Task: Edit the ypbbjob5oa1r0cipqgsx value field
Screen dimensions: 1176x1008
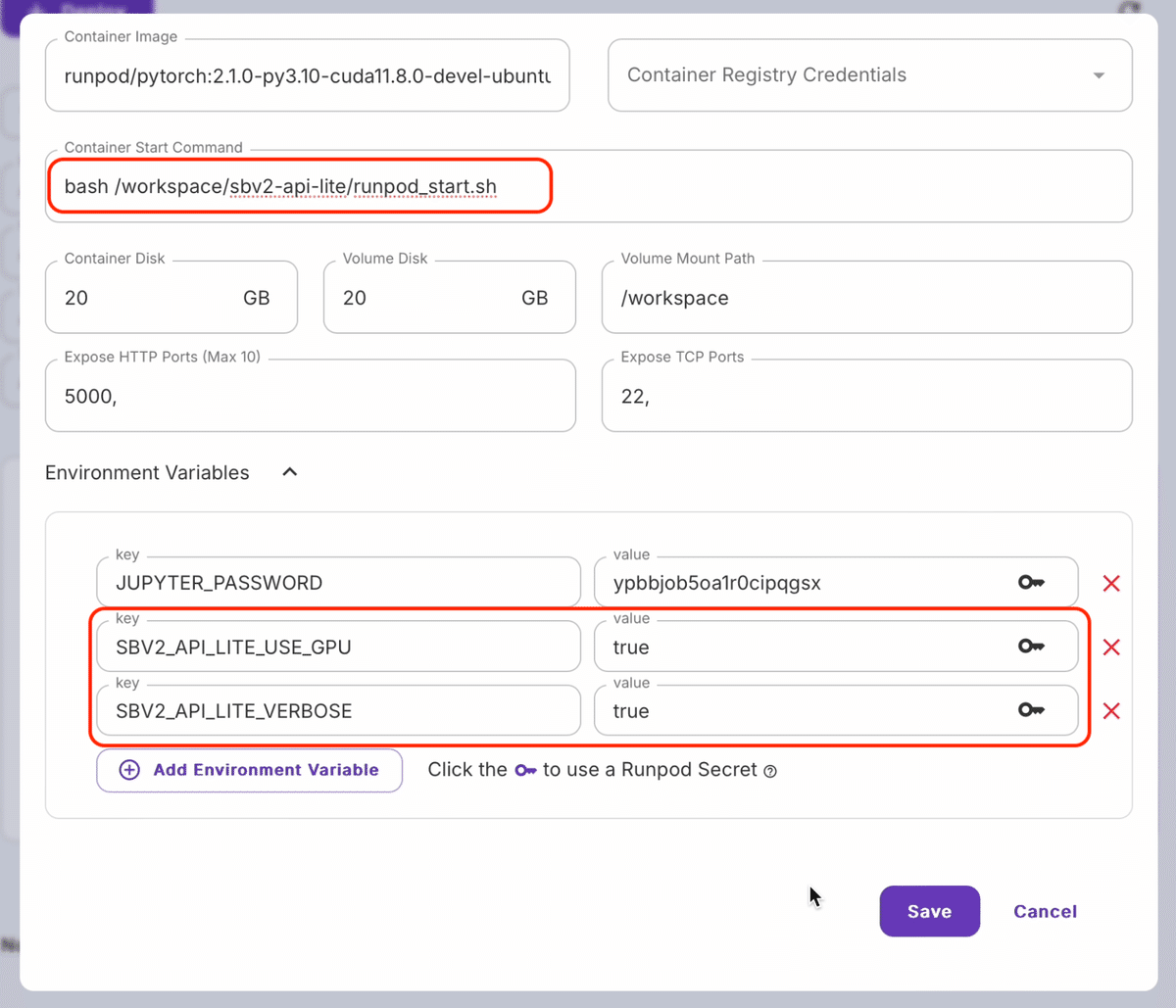Action: pyautogui.click(x=836, y=583)
